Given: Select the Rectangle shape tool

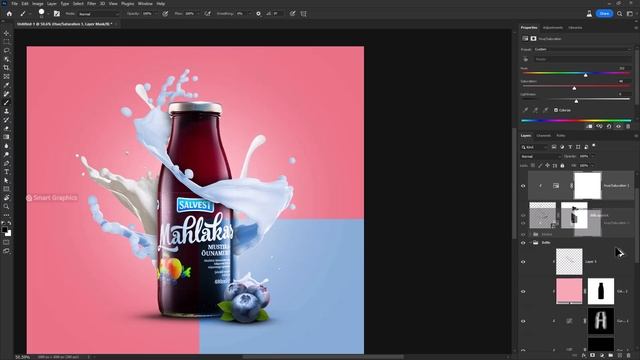Looking at the screenshot, I should [6, 189].
